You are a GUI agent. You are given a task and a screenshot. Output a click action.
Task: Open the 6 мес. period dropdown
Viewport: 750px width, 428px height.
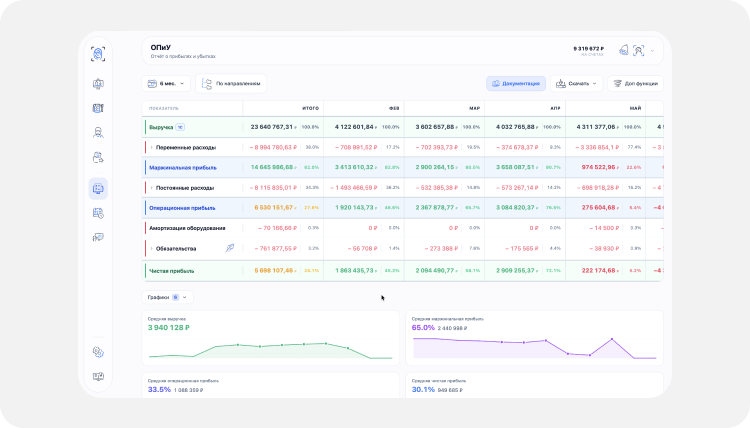point(166,84)
